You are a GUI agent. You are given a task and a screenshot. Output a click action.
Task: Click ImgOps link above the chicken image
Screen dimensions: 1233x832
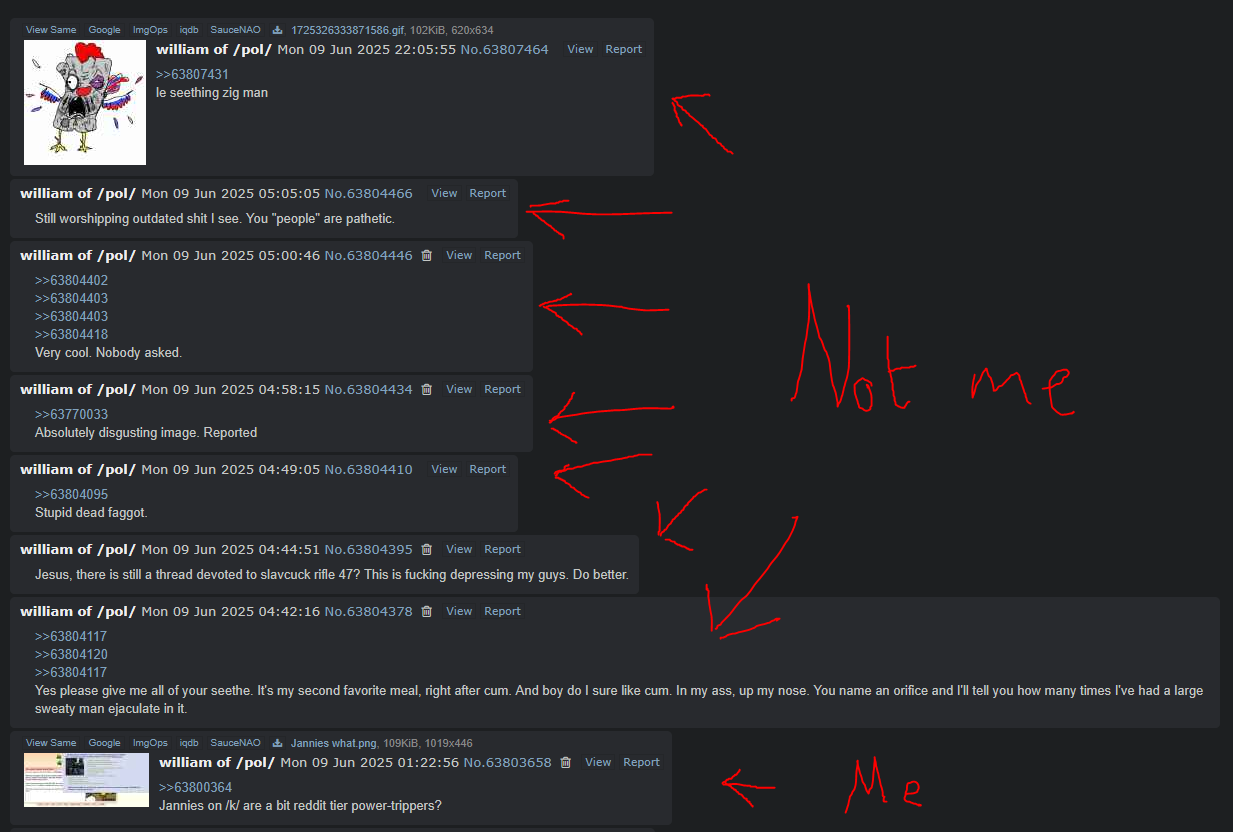[150, 30]
